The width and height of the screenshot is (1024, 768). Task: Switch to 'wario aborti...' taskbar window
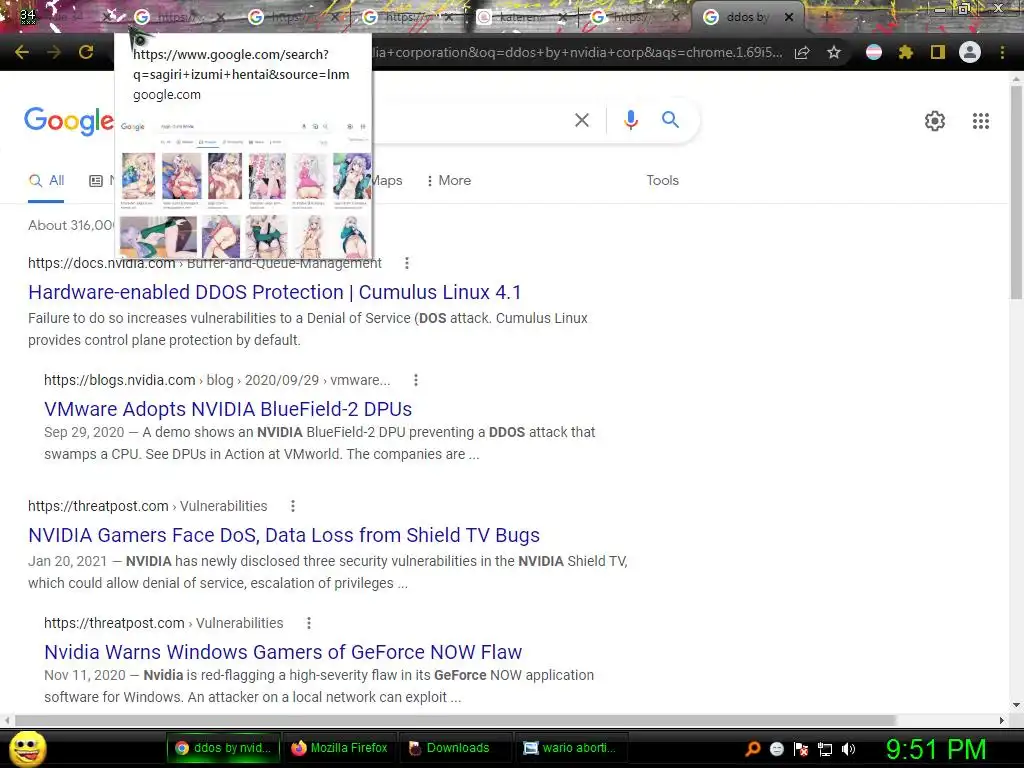572,748
